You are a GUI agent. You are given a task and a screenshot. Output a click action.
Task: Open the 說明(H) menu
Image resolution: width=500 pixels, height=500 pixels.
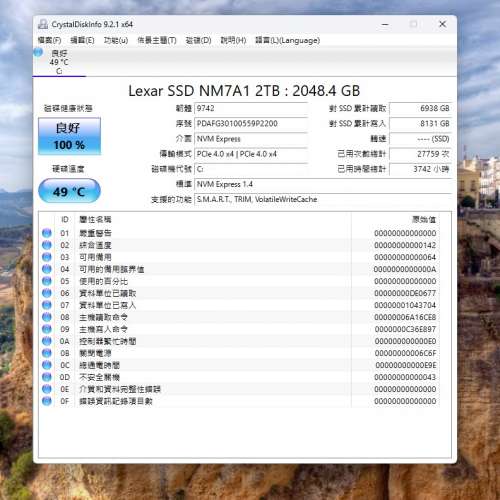click(x=233, y=40)
